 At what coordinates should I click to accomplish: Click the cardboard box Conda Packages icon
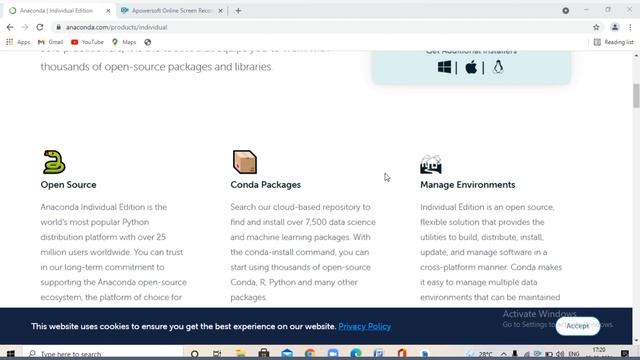coord(244,162)
